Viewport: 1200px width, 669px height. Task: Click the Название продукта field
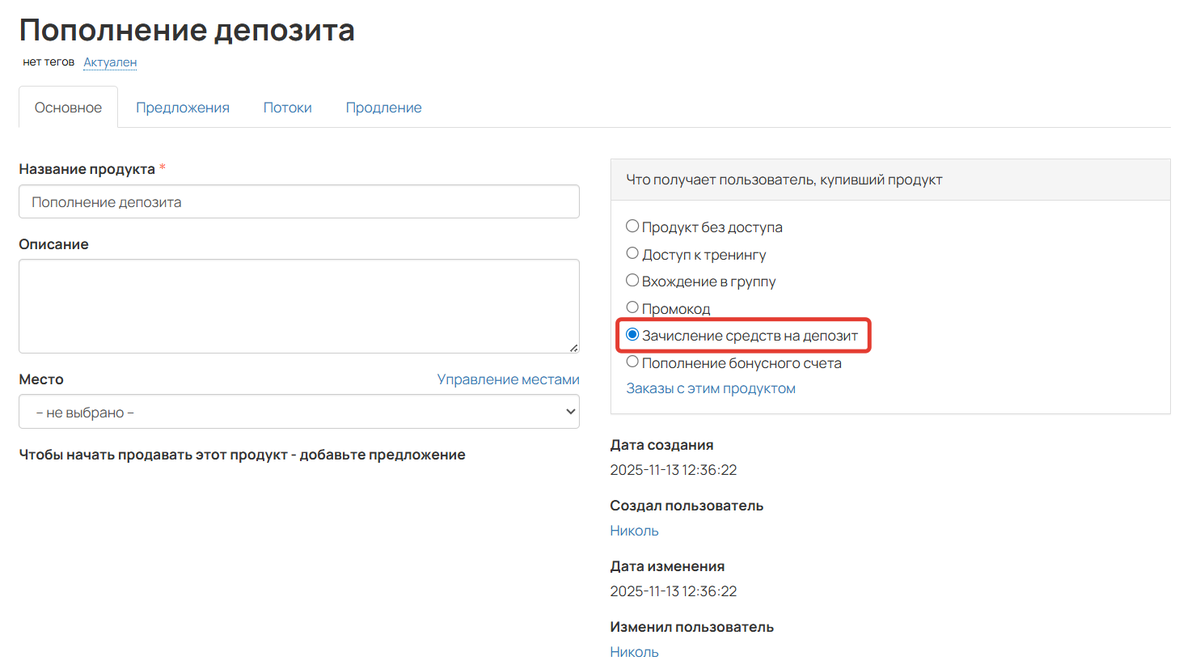pyautogui.click(x=299, y=201)
